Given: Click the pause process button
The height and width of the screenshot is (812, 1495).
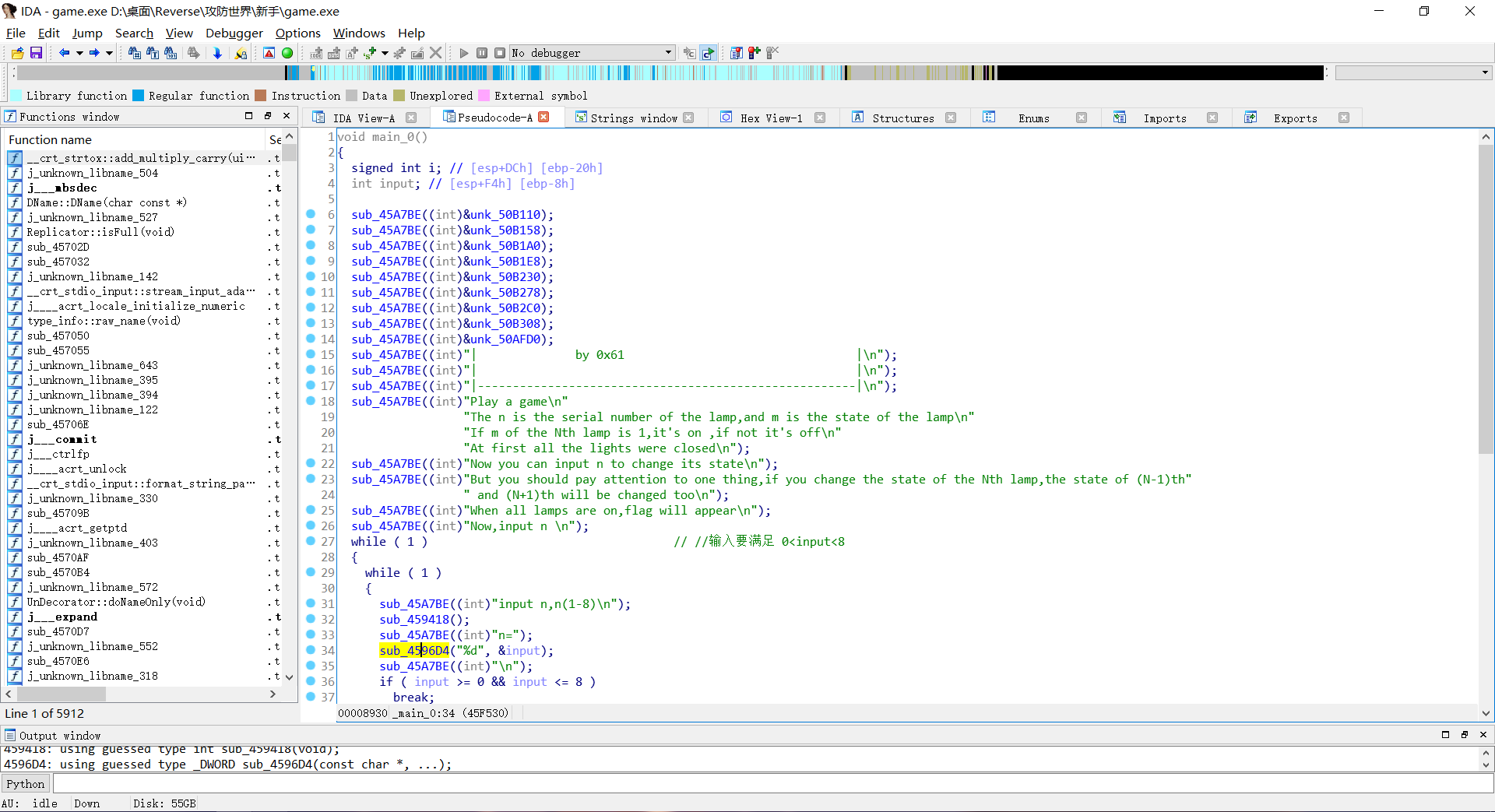Looking at the screenshot, I should click(x=482, y=53).
